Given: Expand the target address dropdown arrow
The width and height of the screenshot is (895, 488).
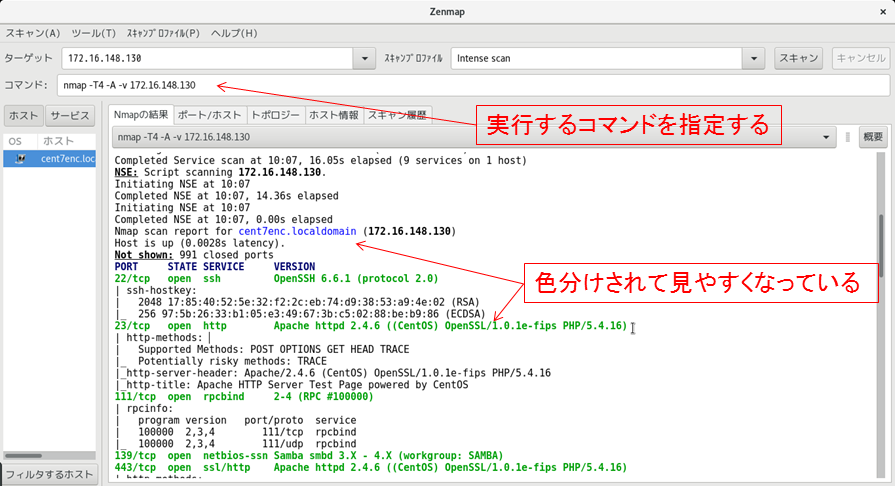Looking at the screenshot, I should [x=365, y=58].
